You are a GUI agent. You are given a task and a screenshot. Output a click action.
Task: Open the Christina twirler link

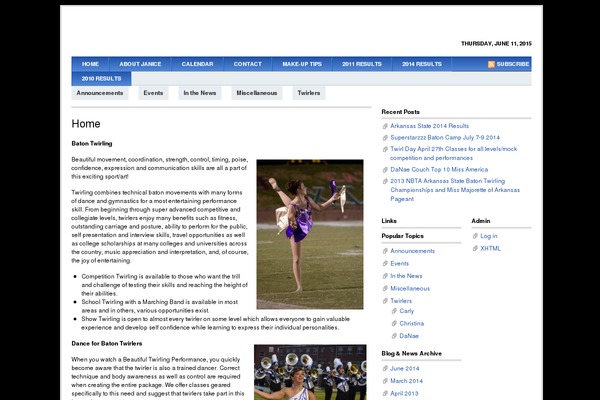tap(412, 323)
